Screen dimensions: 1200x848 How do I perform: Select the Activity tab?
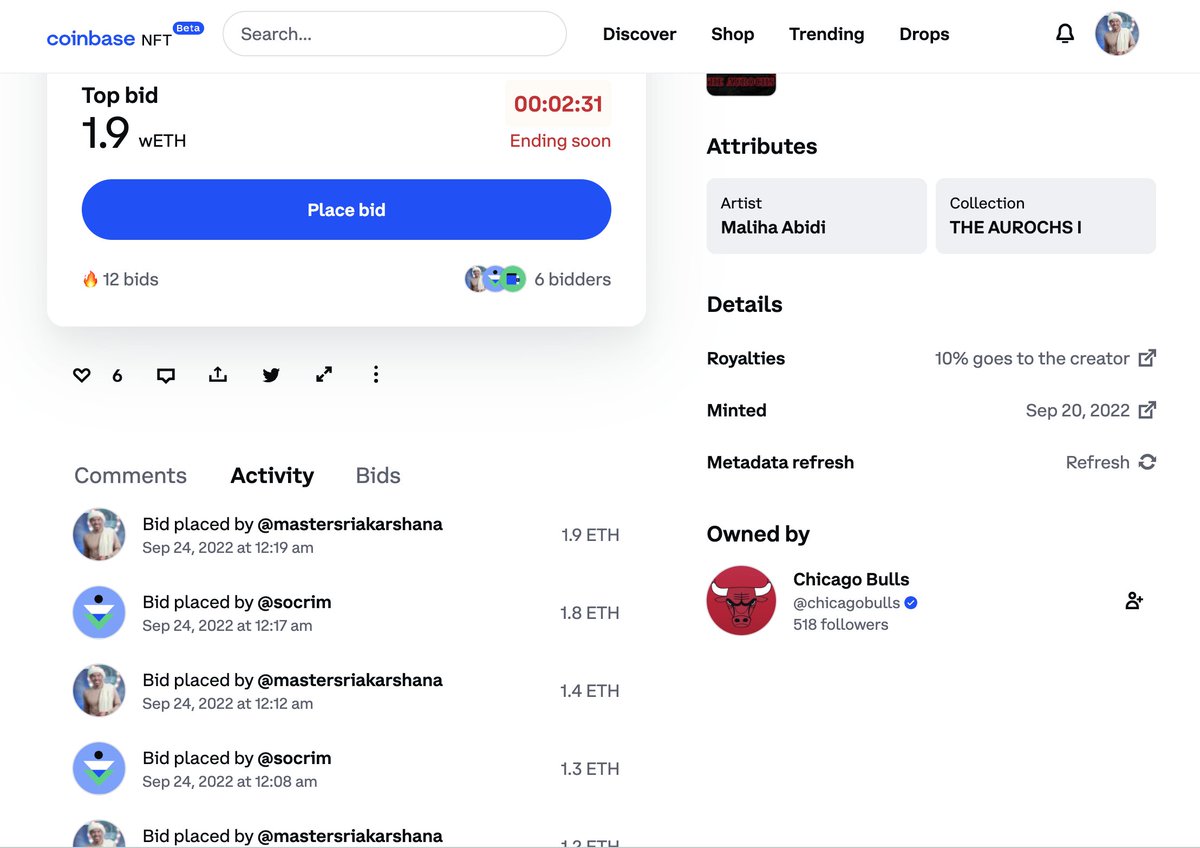coord(272,476)
